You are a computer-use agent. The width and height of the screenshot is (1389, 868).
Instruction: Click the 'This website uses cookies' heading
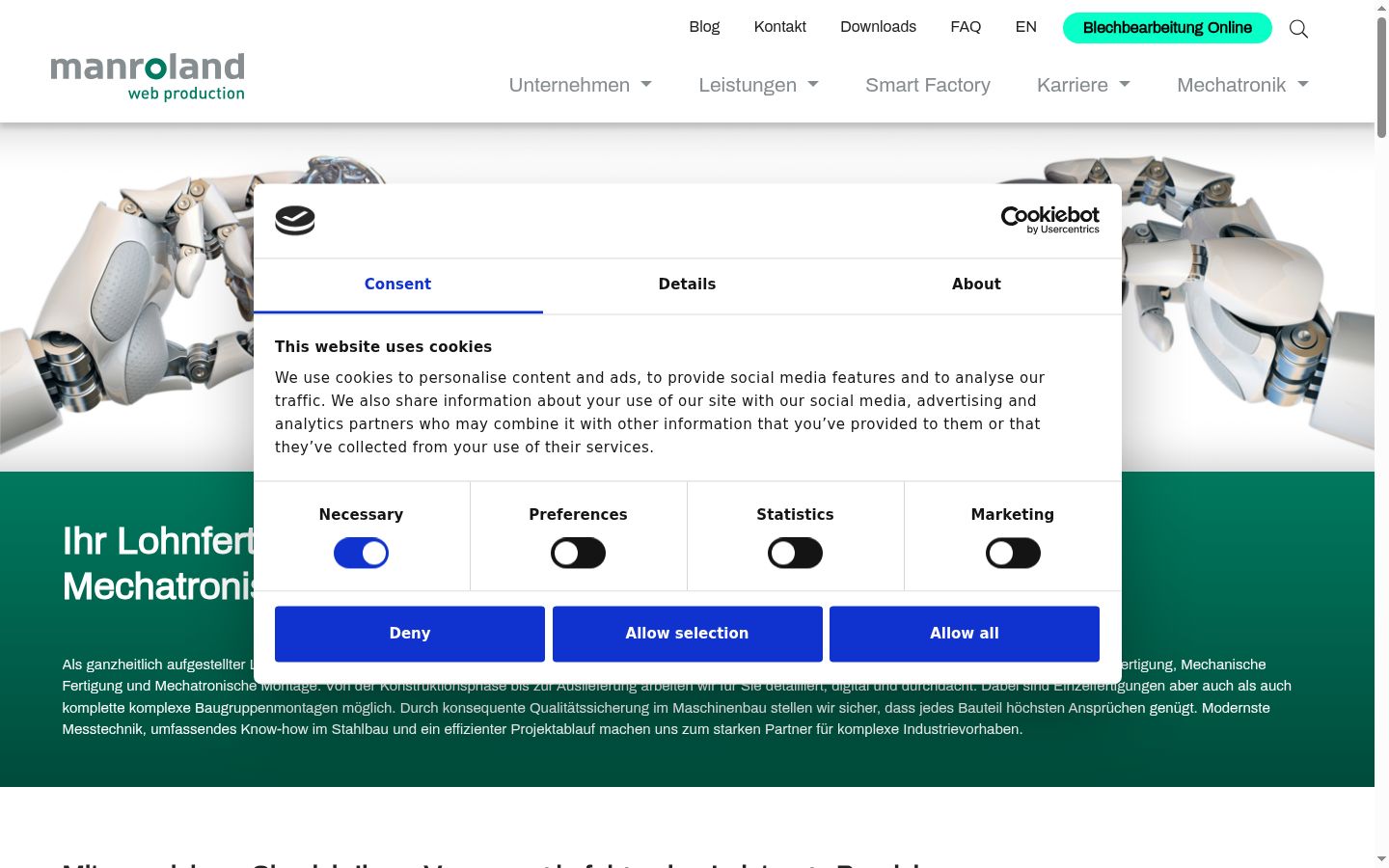[x=383, y=347]
